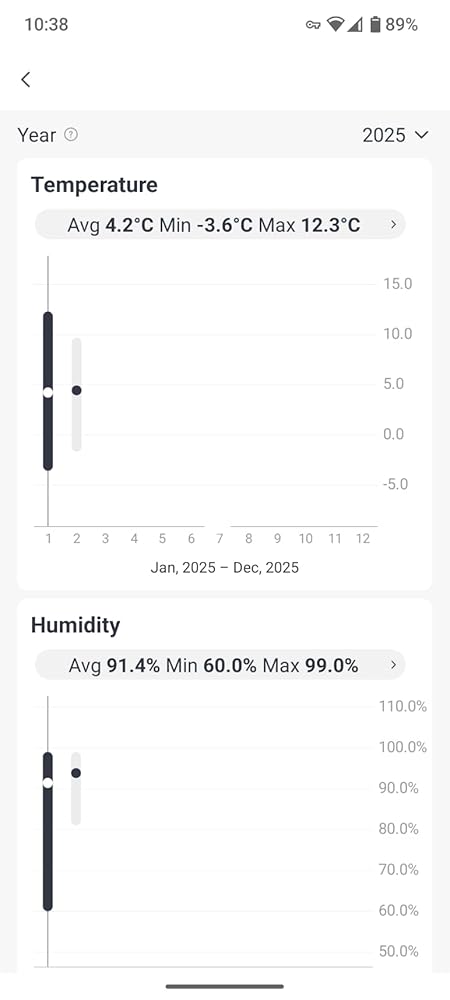This screenshot has height=1000, width=450.
Task: Tap the VPN key status icon
Action: 313,25
